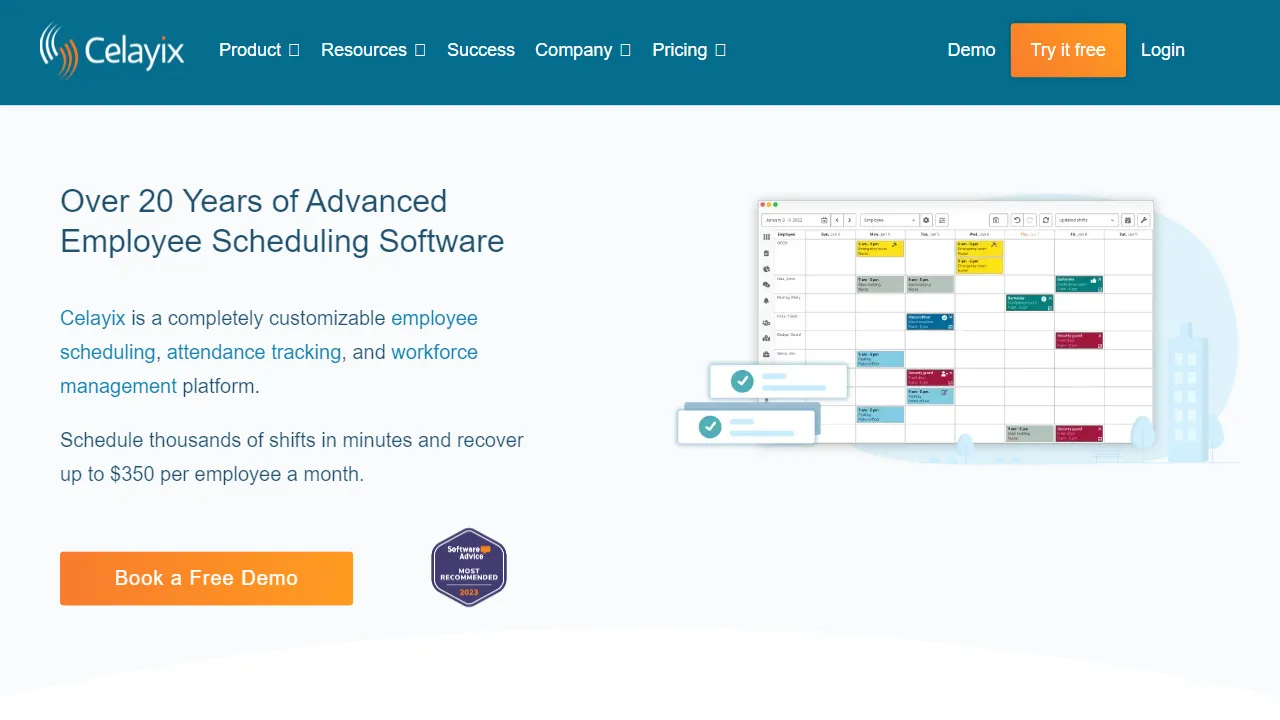
Task: Click the Software Advice Most Recommended badge
Action: pos(469,568)
